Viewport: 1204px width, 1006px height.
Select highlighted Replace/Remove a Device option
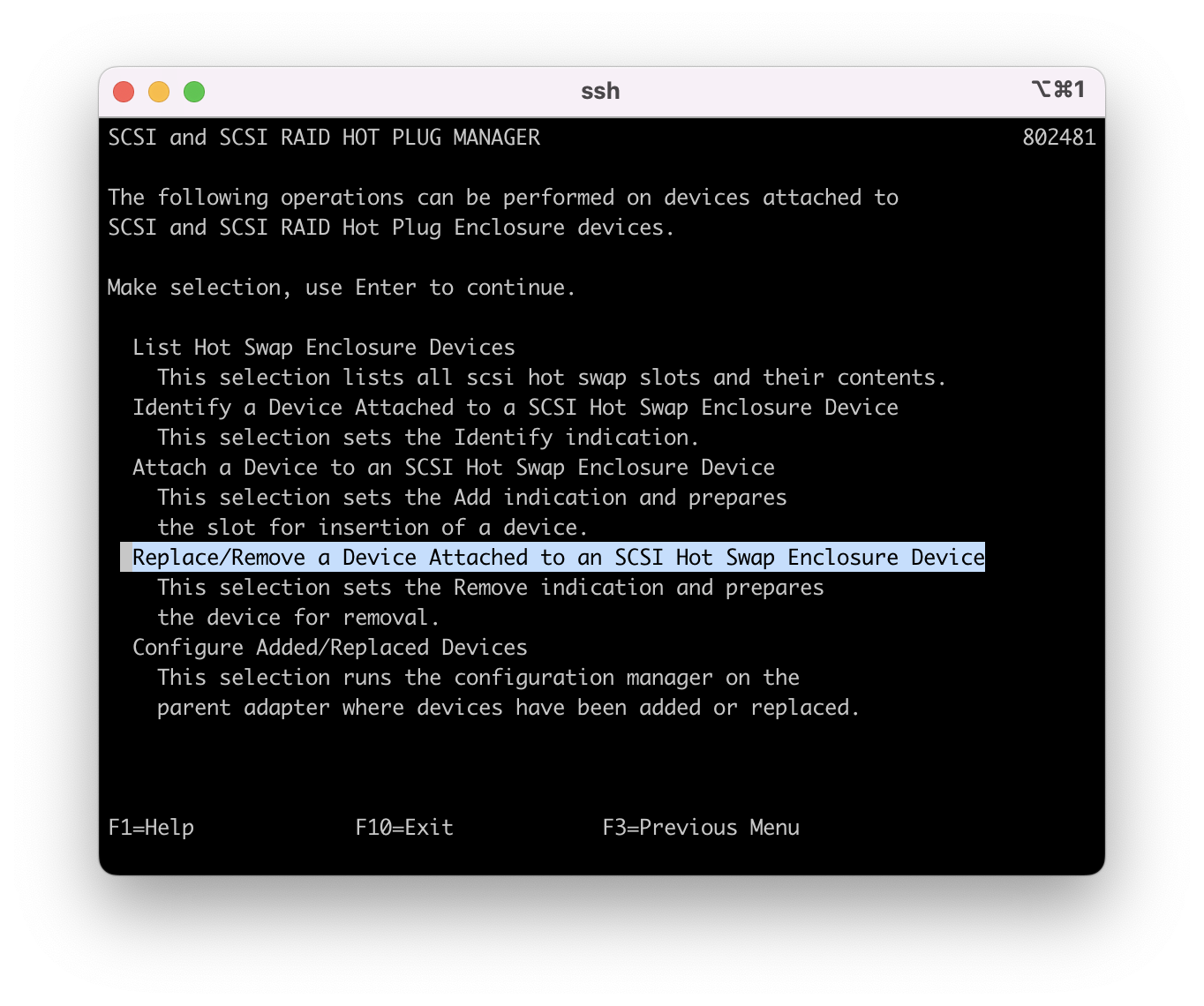click(559, 558)
